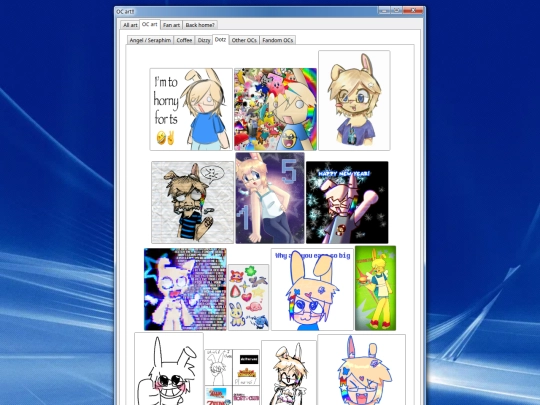This screenshot has height=405, width=540.
Task: Open the Fan art tab
Action: pyautogui.click(x=171, y=25)
